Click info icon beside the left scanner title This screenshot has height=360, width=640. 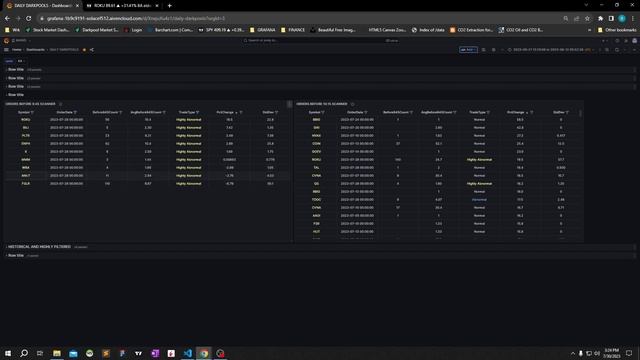[60, 104]
